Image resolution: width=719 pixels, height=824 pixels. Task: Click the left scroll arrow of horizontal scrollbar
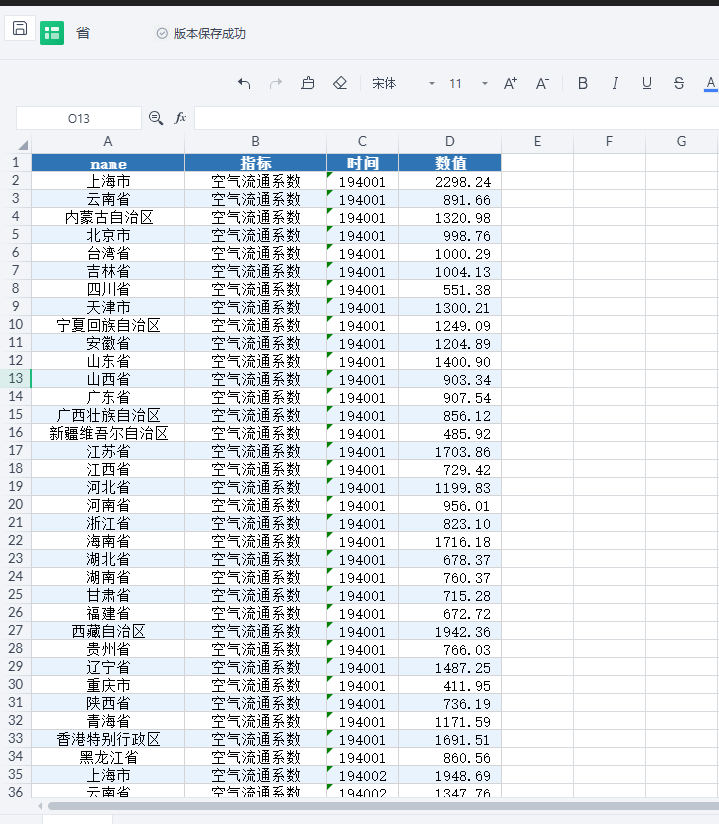pos(40,806)
